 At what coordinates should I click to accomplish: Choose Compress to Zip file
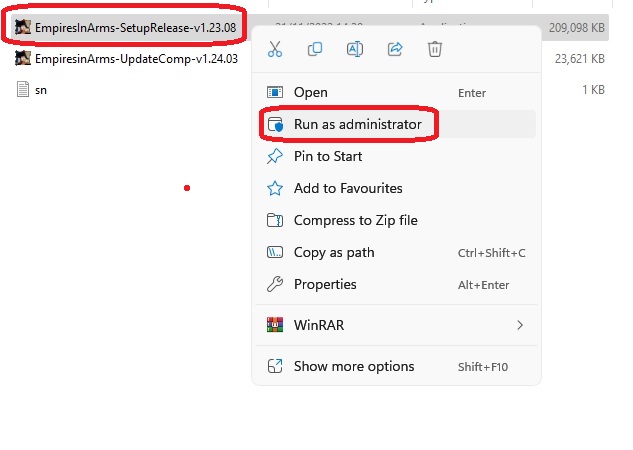coord(396,220)
